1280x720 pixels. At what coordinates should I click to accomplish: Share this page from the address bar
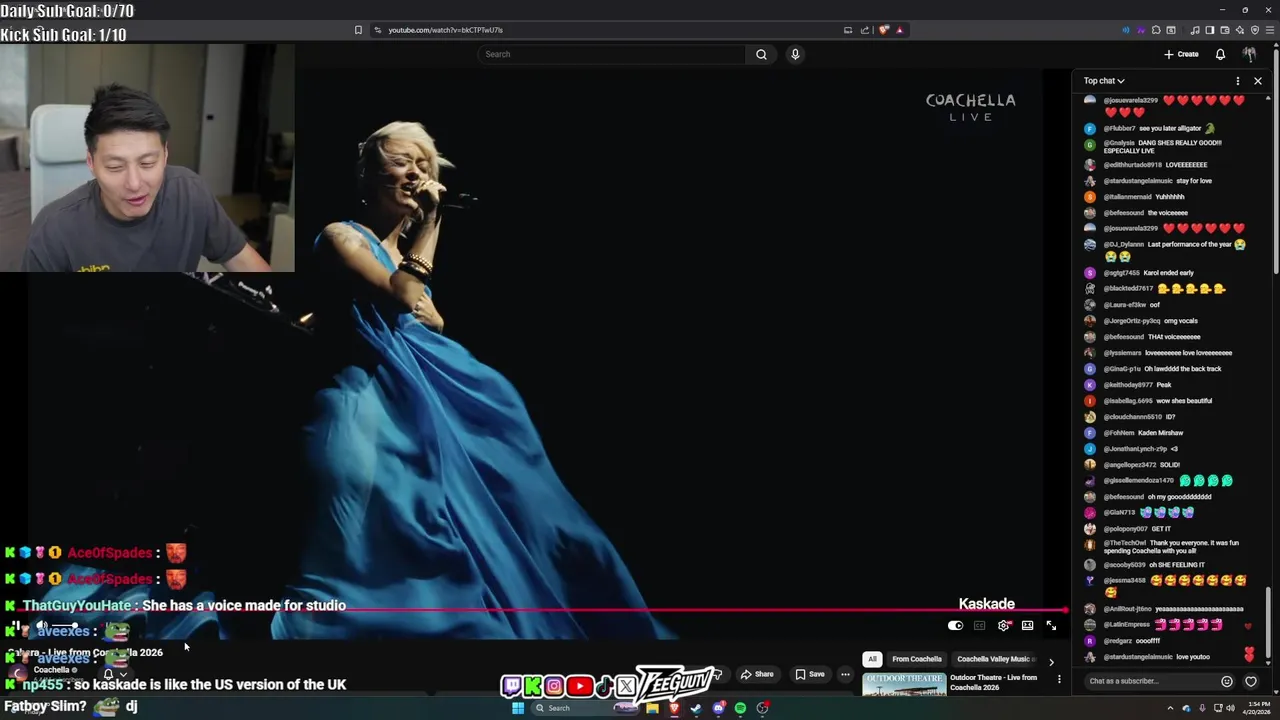pos(865,30)
